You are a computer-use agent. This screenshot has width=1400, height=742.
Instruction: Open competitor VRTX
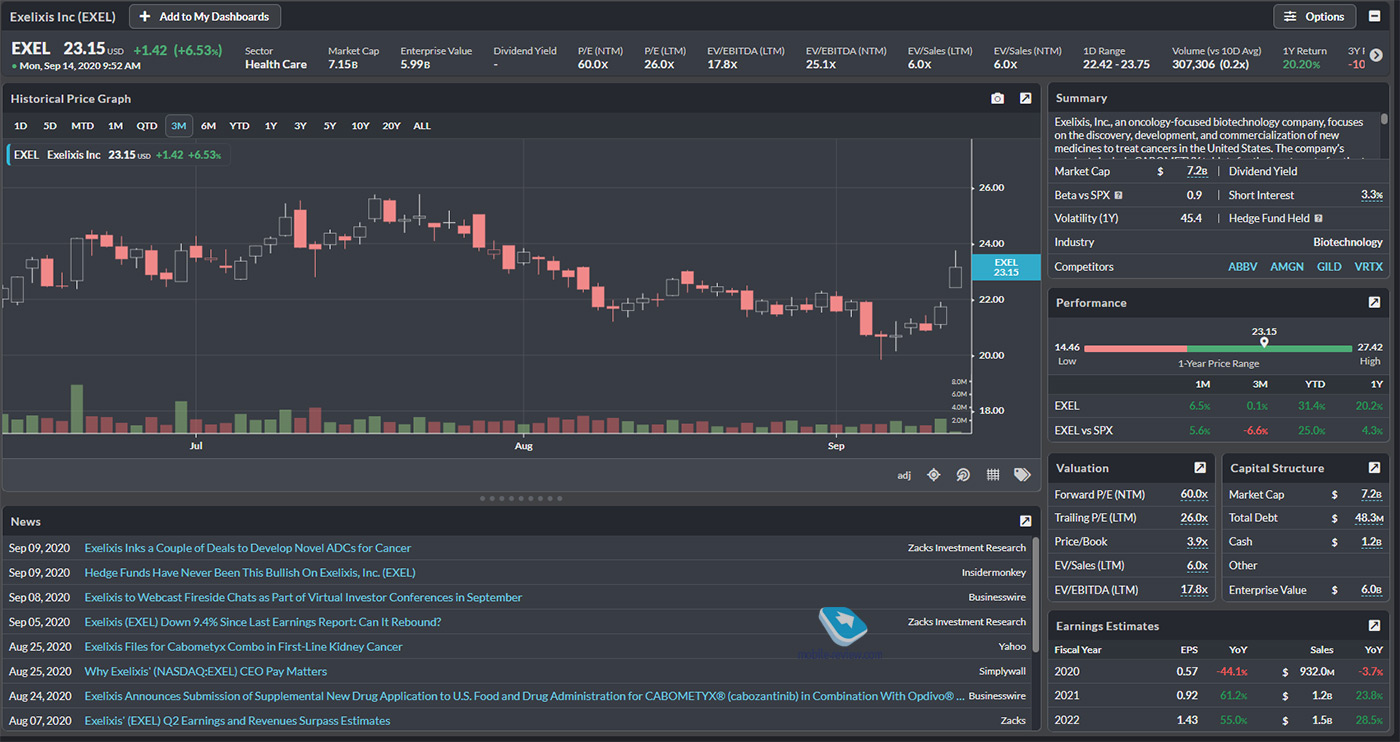tap(1368, 267)
